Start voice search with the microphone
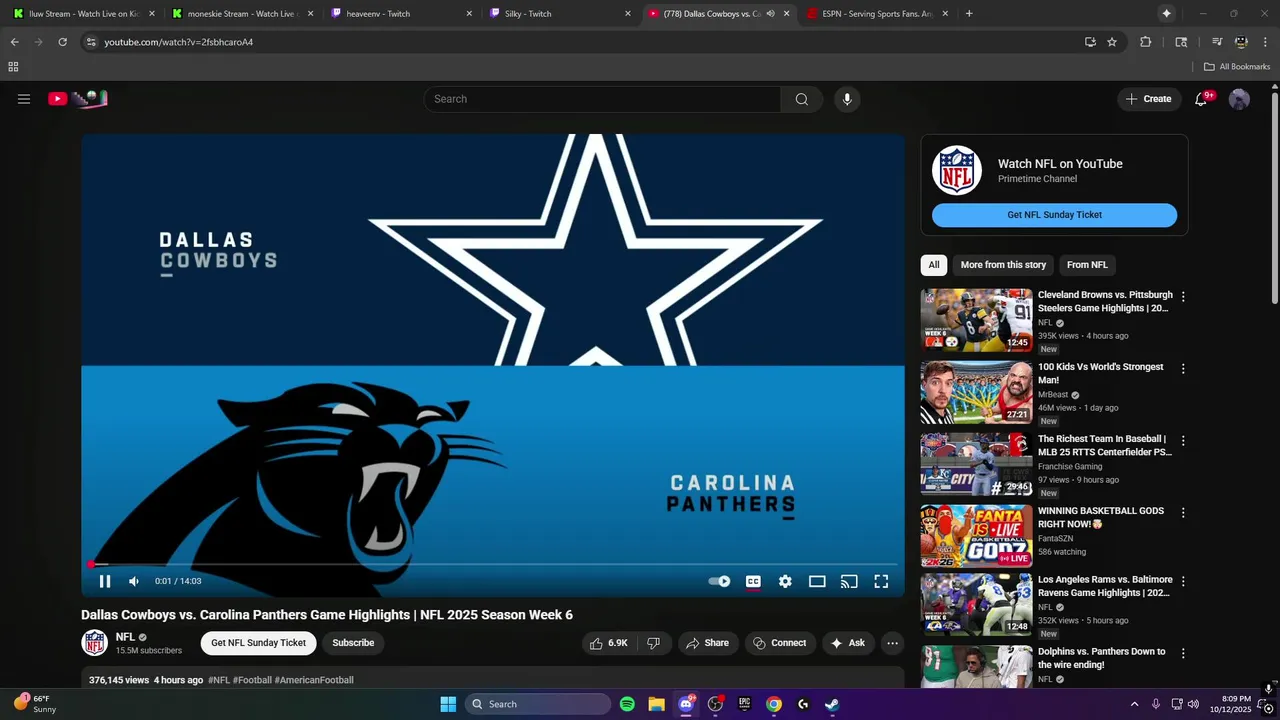The image size is (1280, 720). tap(847, 99)
